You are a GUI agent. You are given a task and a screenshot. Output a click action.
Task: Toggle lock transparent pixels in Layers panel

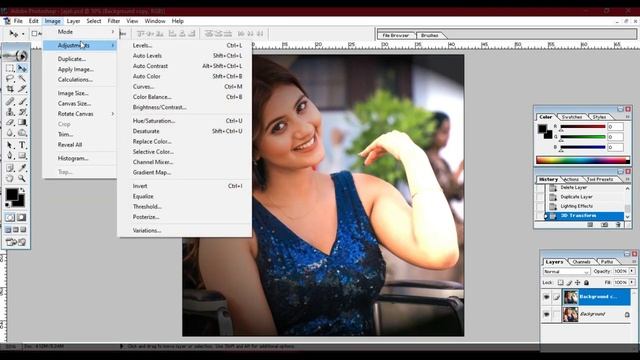point(560,282)
